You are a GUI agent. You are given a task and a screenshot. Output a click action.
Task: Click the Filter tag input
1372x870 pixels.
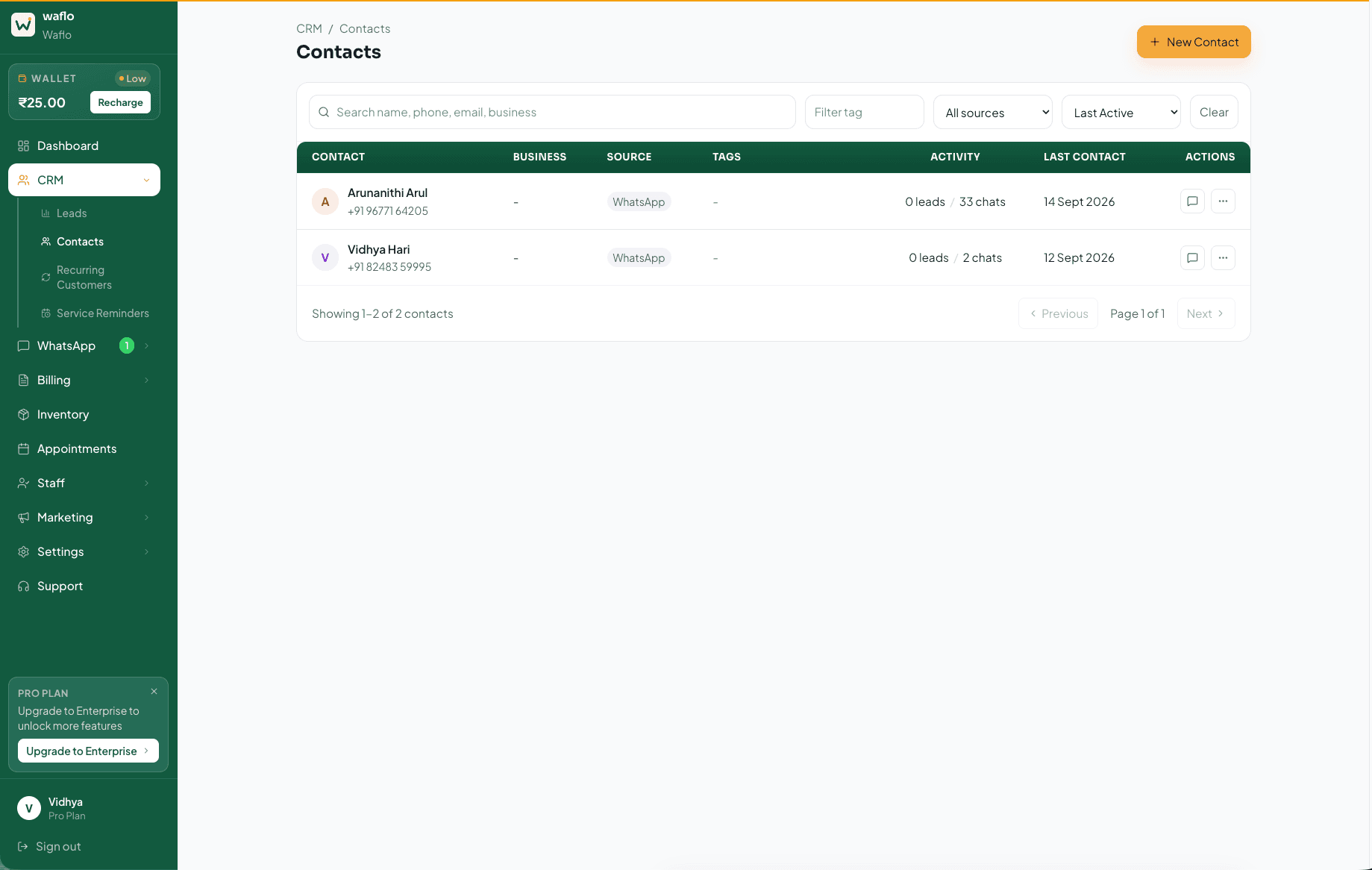click(x=865, y=112)
